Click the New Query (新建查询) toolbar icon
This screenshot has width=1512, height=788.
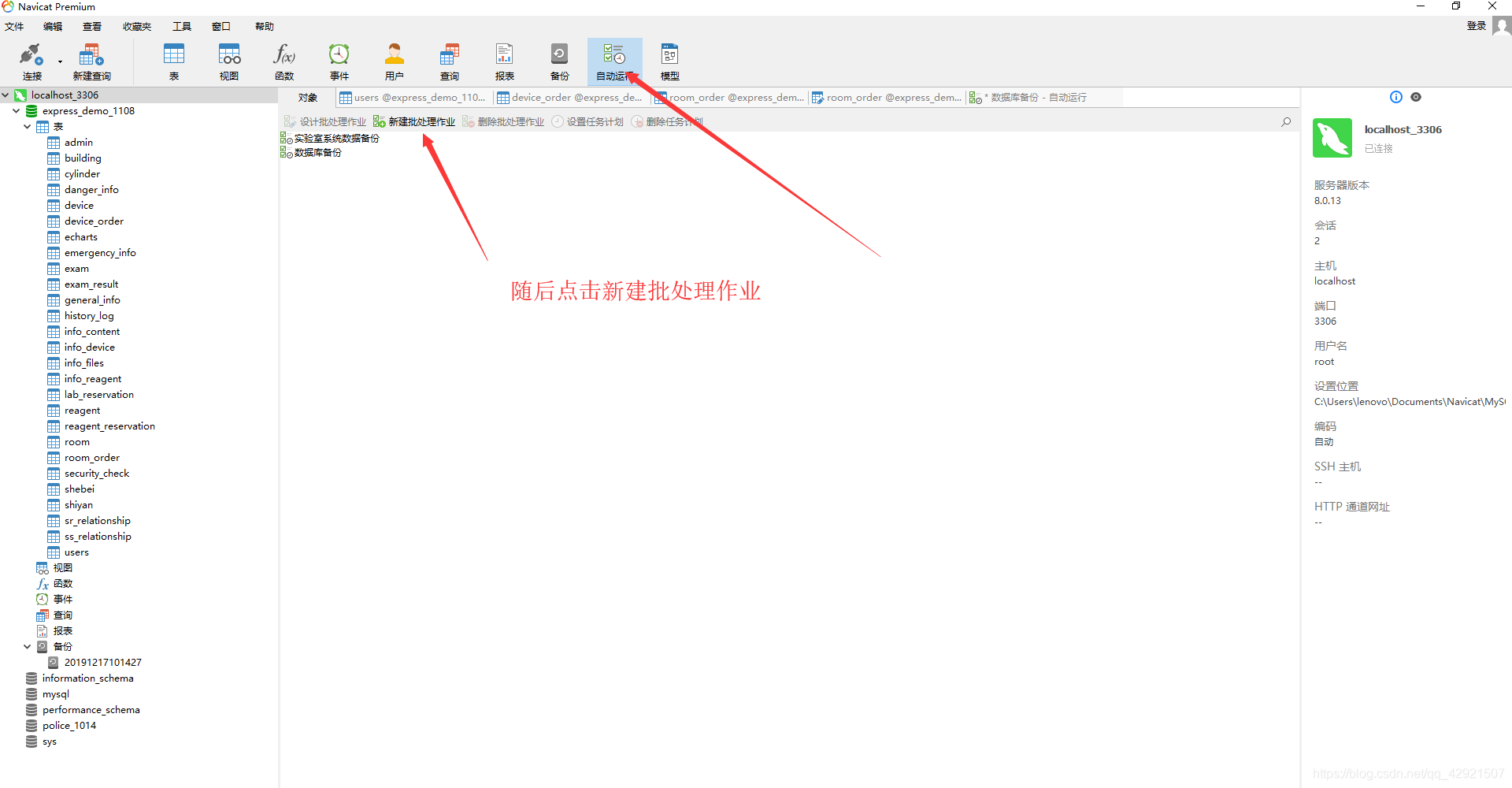[x=92, y=62]
